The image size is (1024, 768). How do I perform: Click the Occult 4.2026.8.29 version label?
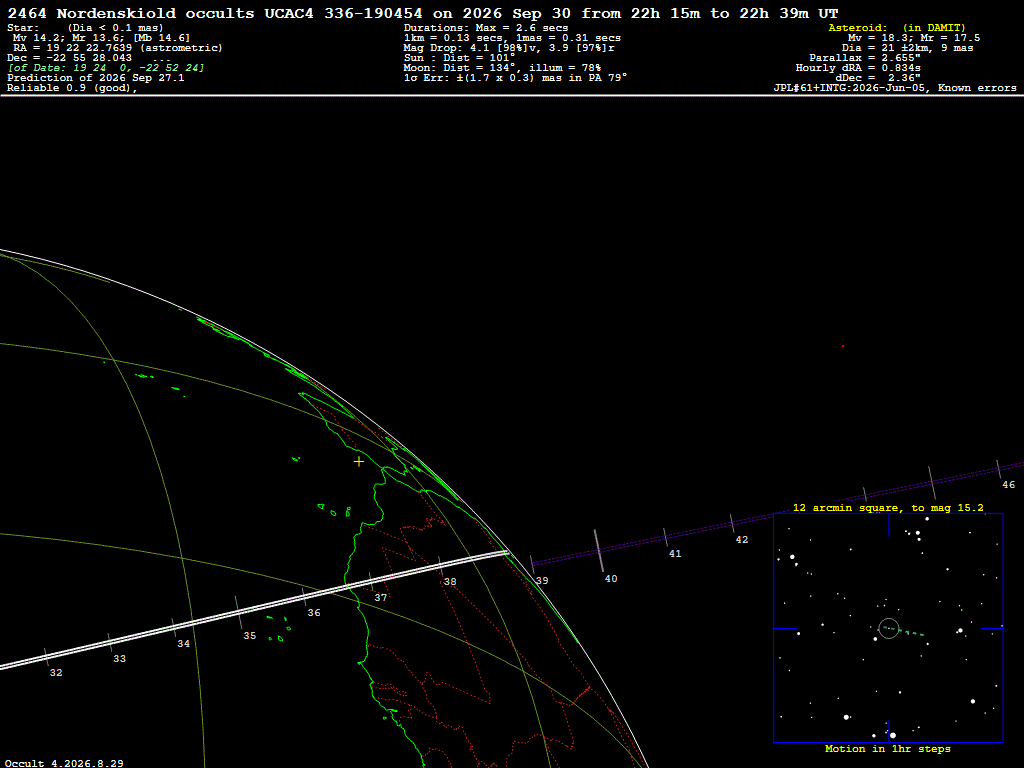coord(64,763)
